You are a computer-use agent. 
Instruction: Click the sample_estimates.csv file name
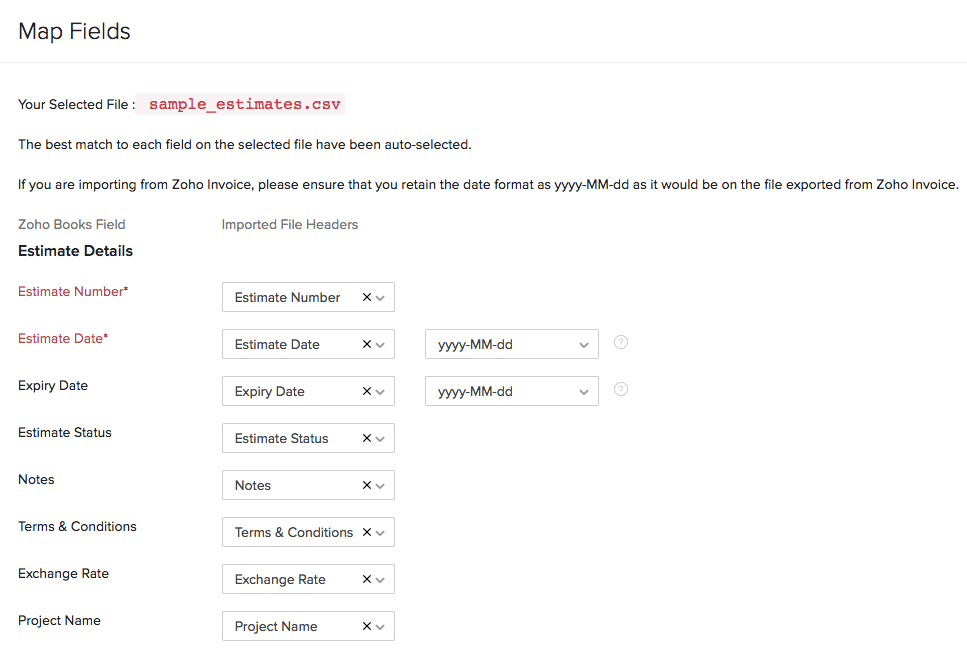(245, 104)
